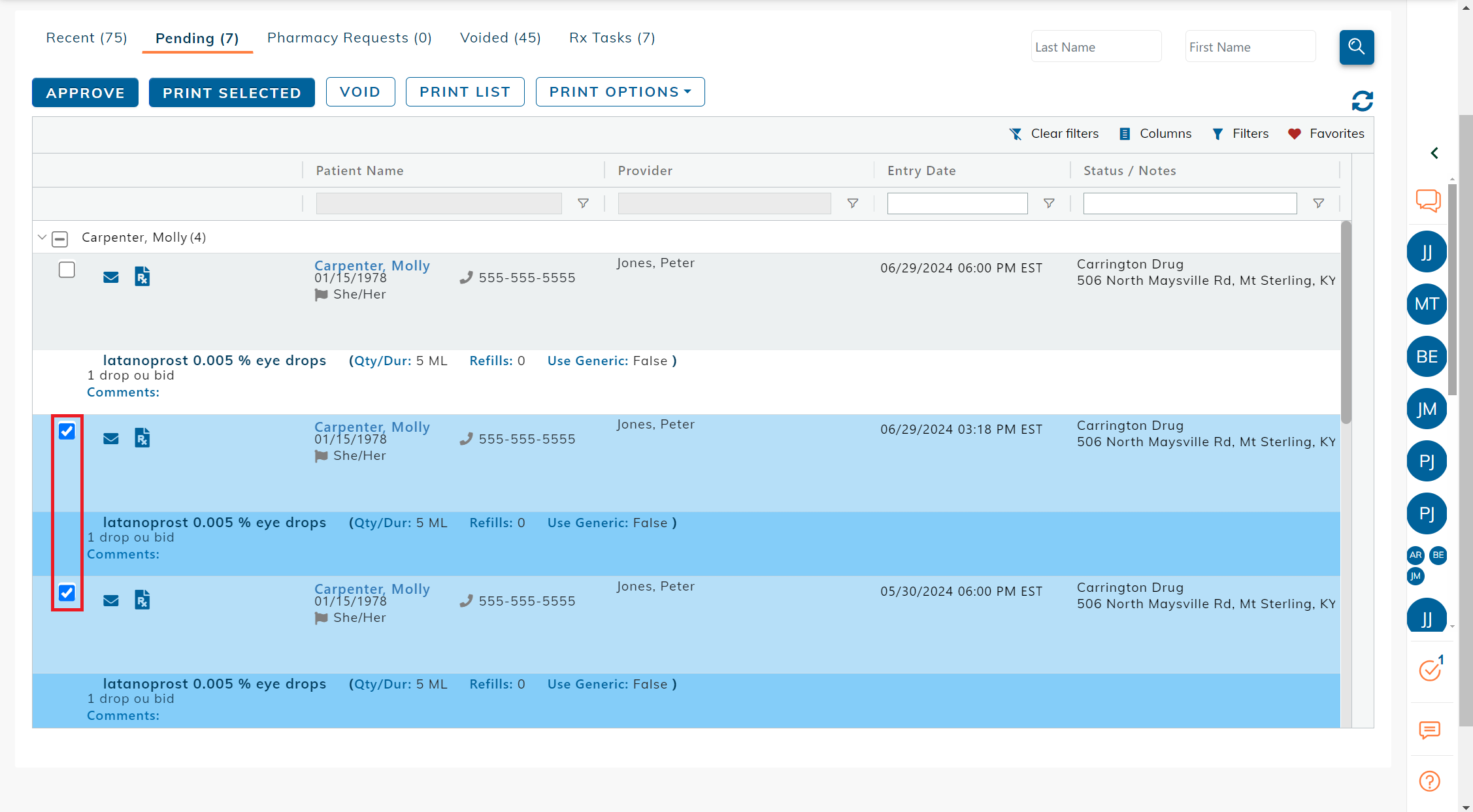Open the first PJ user avatar

coord(1427,461)
